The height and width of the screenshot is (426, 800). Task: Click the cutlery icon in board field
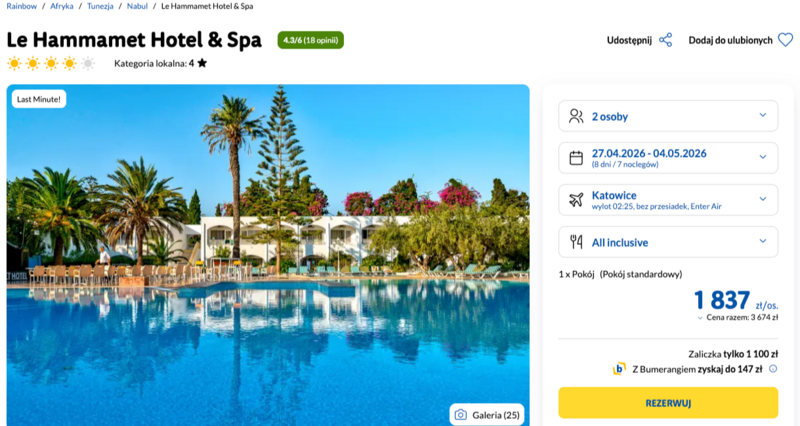(576, 242)
